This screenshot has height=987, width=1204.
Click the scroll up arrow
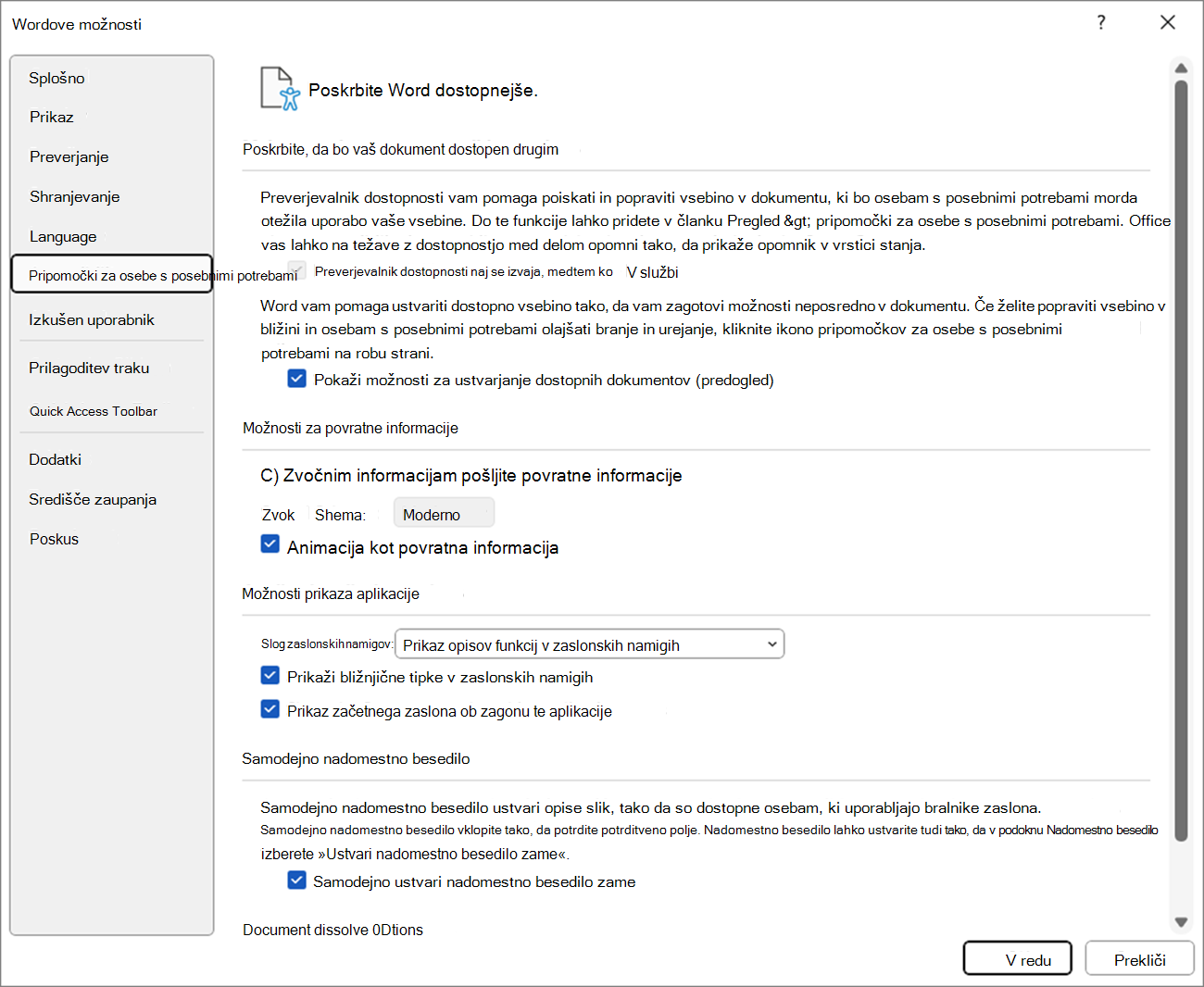pos(1181,69)
